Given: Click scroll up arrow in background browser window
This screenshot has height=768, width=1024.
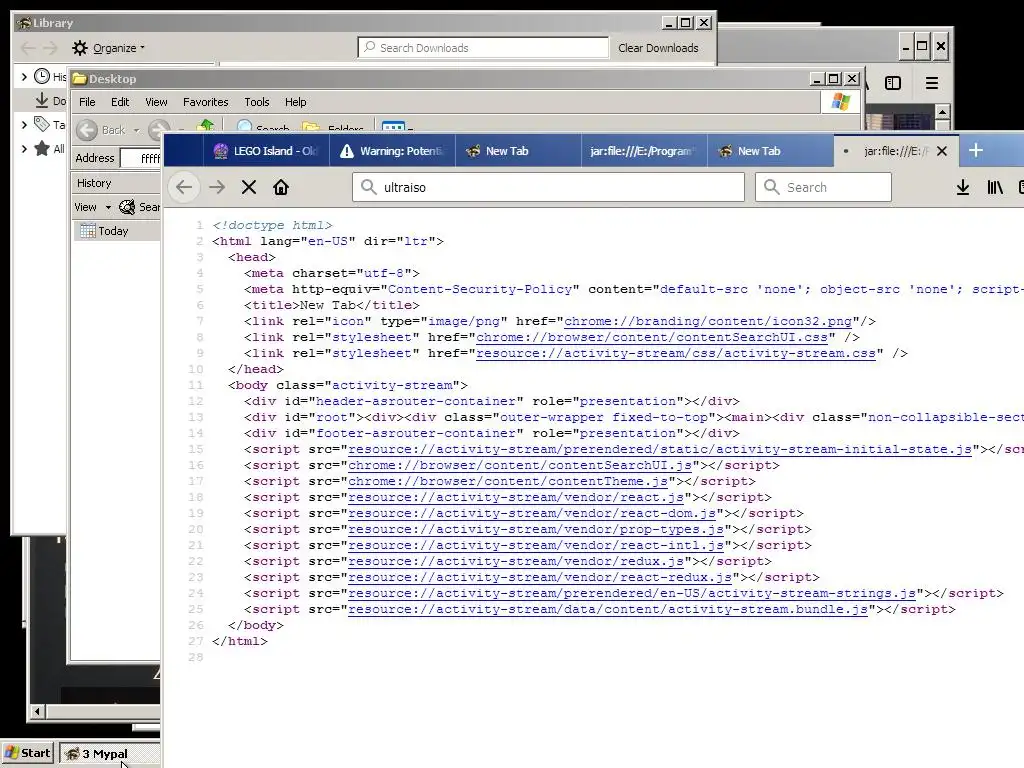Looking at the screenshot, I should tap(942, 112).
